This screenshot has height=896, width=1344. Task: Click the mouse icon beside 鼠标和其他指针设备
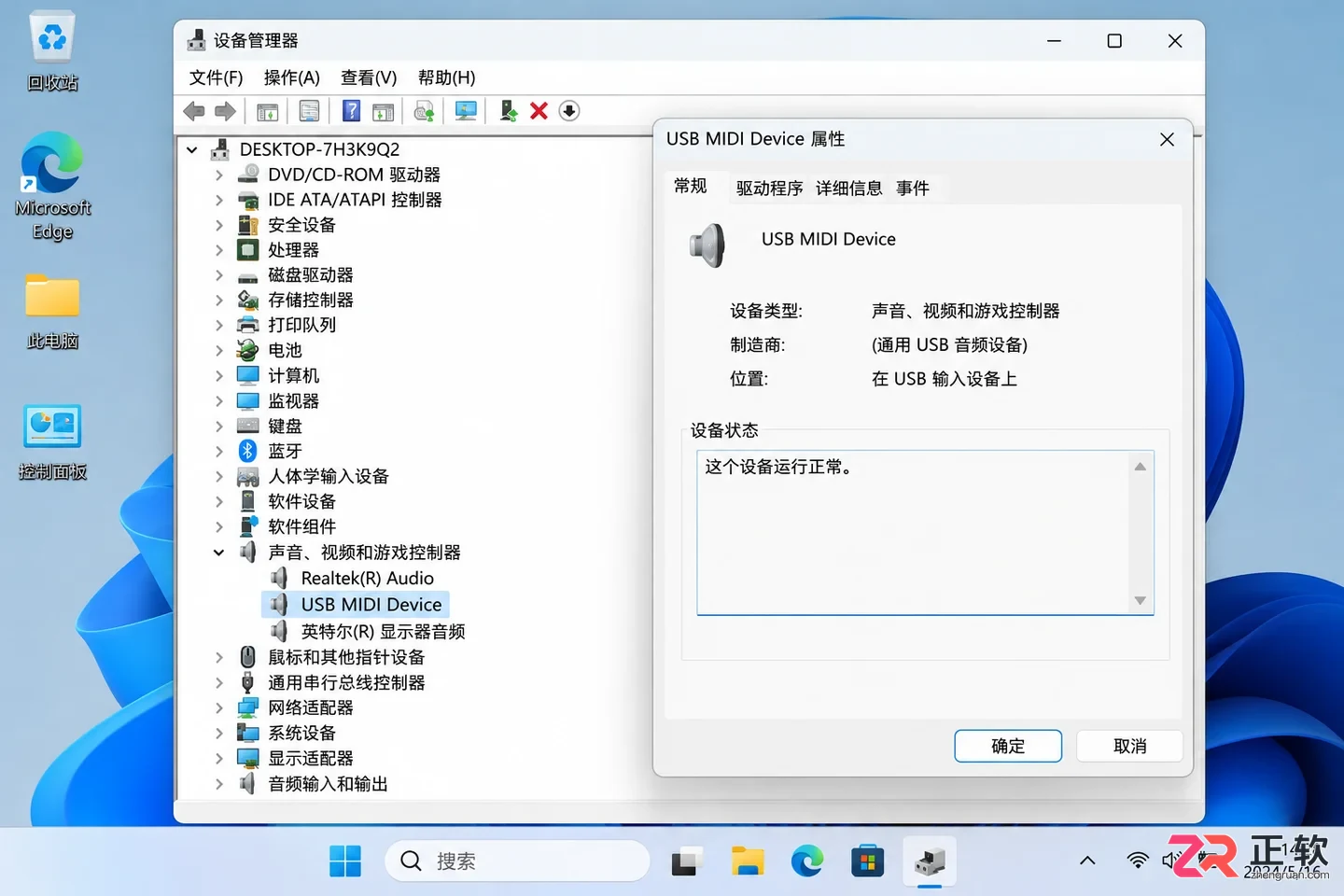click(247, 657)
